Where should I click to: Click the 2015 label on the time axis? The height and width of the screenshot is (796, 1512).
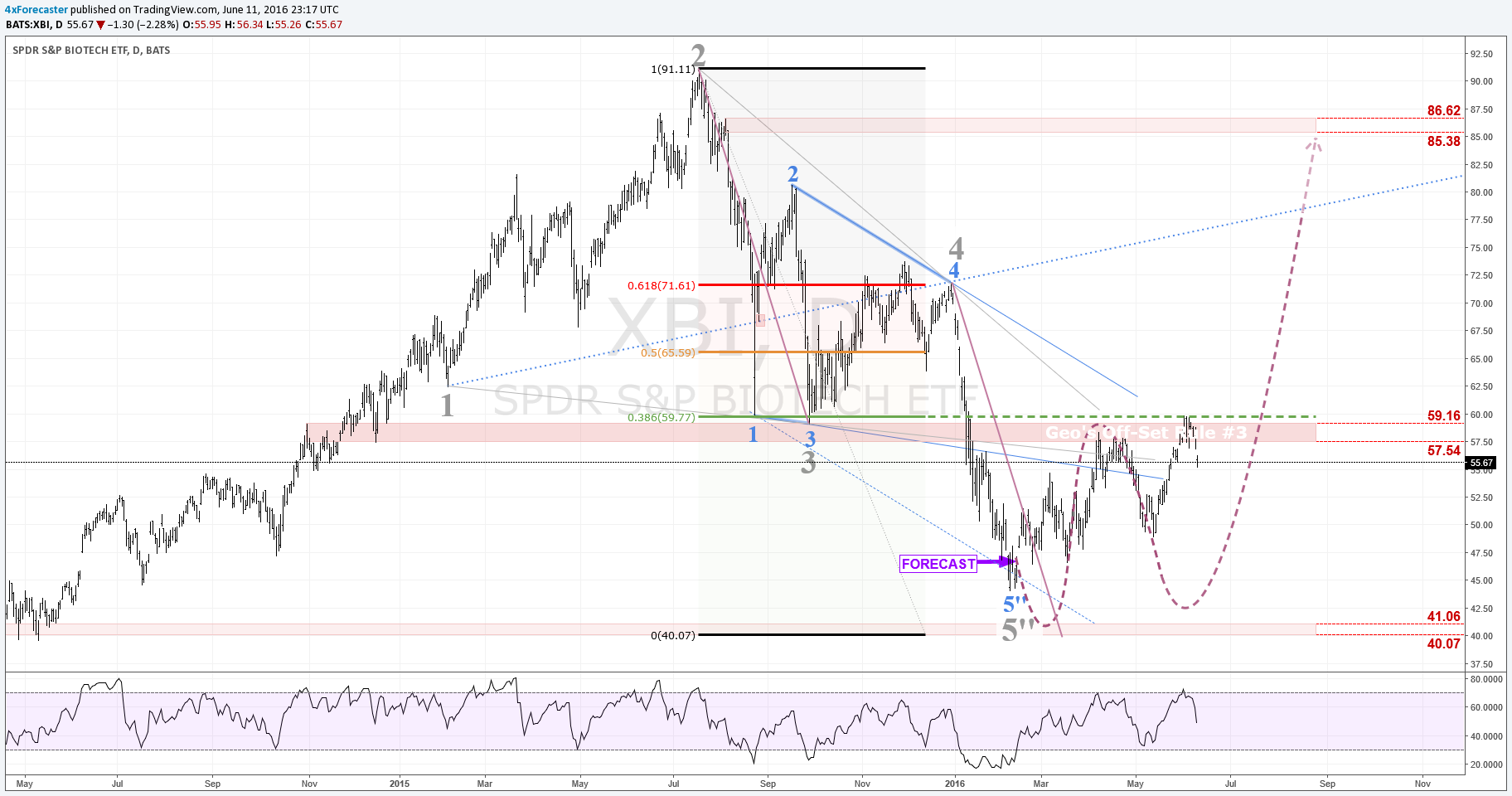click(400, 784)
